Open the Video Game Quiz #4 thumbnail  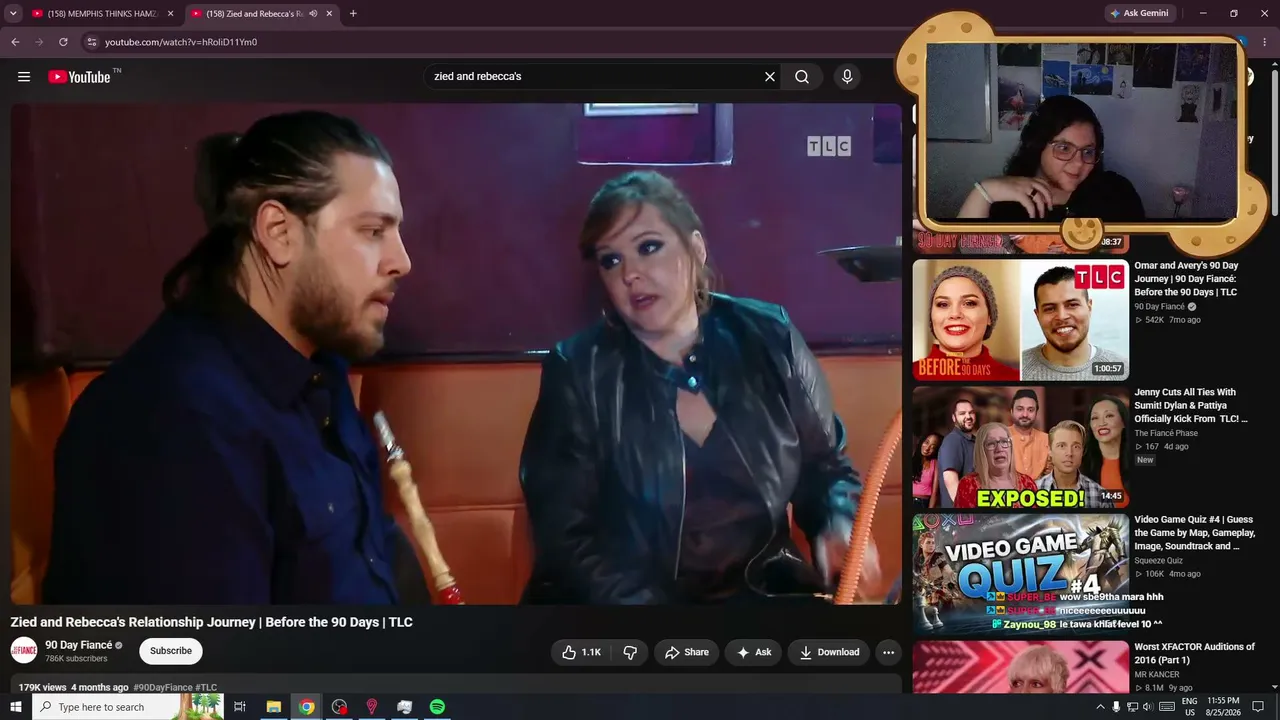pyautogui.click(x=1020, y=574)
